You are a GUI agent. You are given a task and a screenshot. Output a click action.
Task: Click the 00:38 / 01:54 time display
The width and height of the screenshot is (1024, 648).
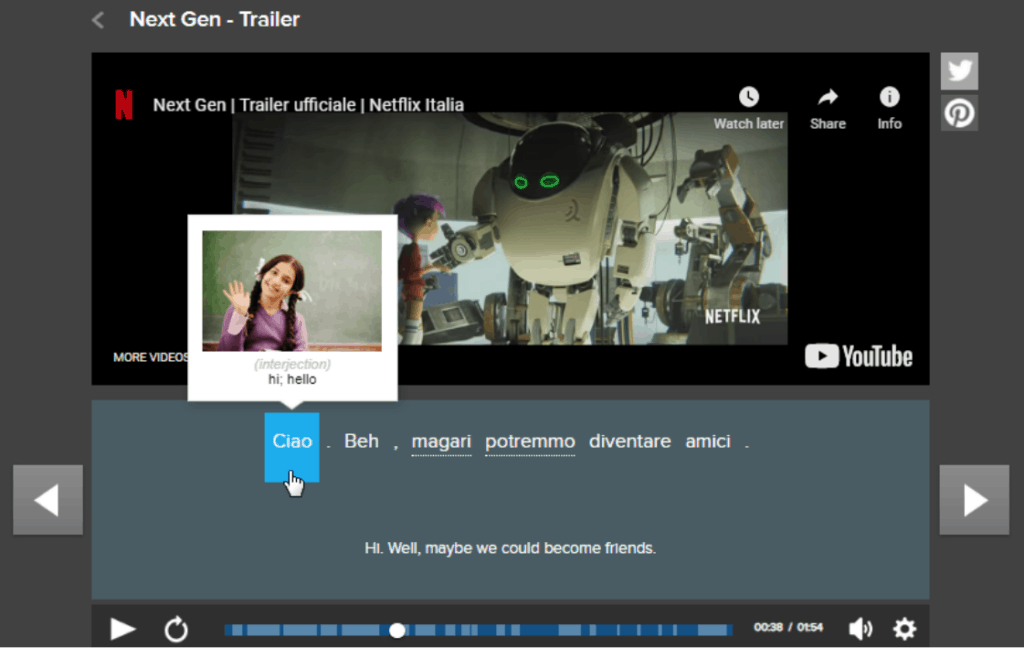(788, 628)
